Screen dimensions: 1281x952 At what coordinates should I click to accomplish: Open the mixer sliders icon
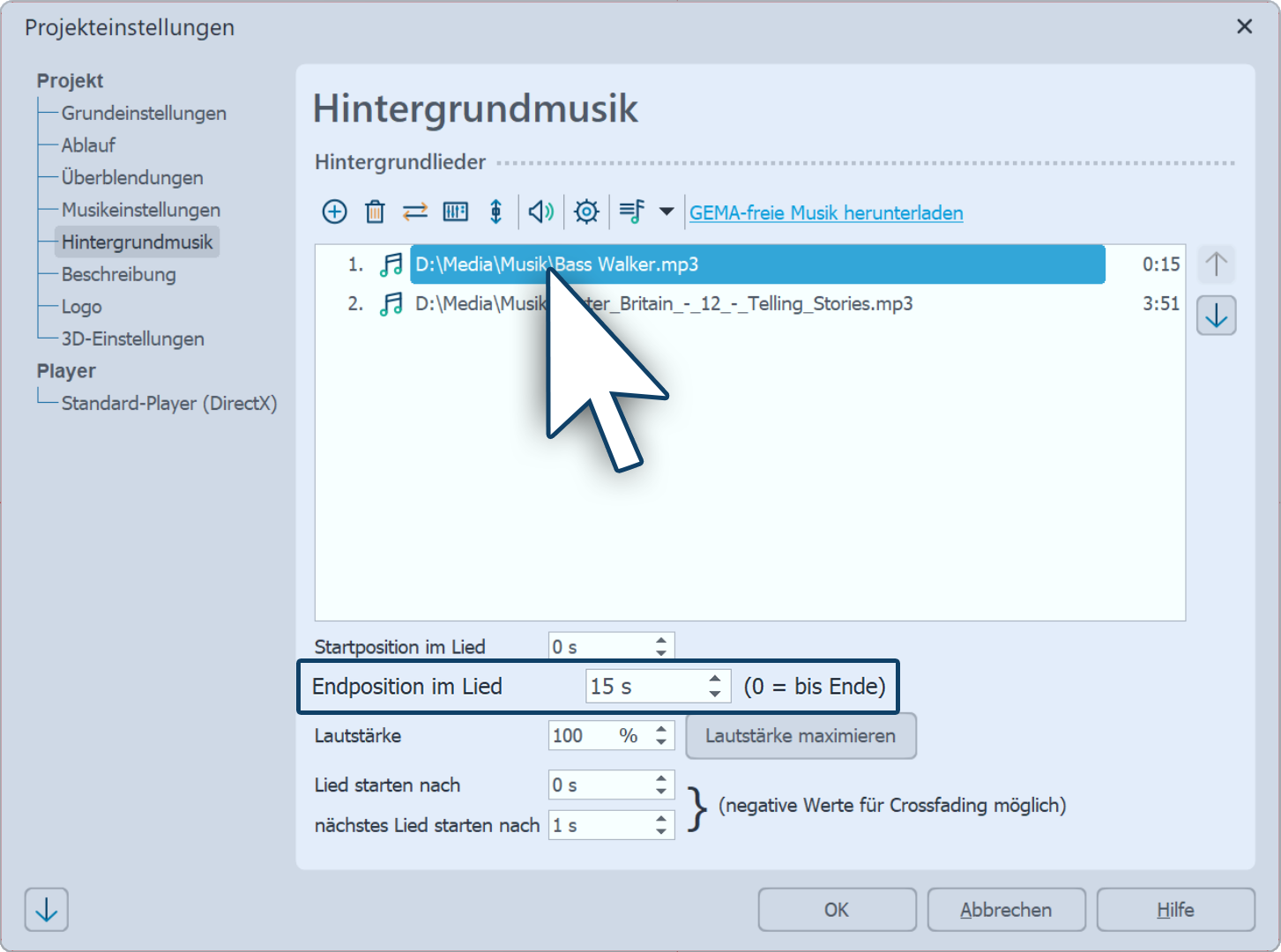coord(455,212)
